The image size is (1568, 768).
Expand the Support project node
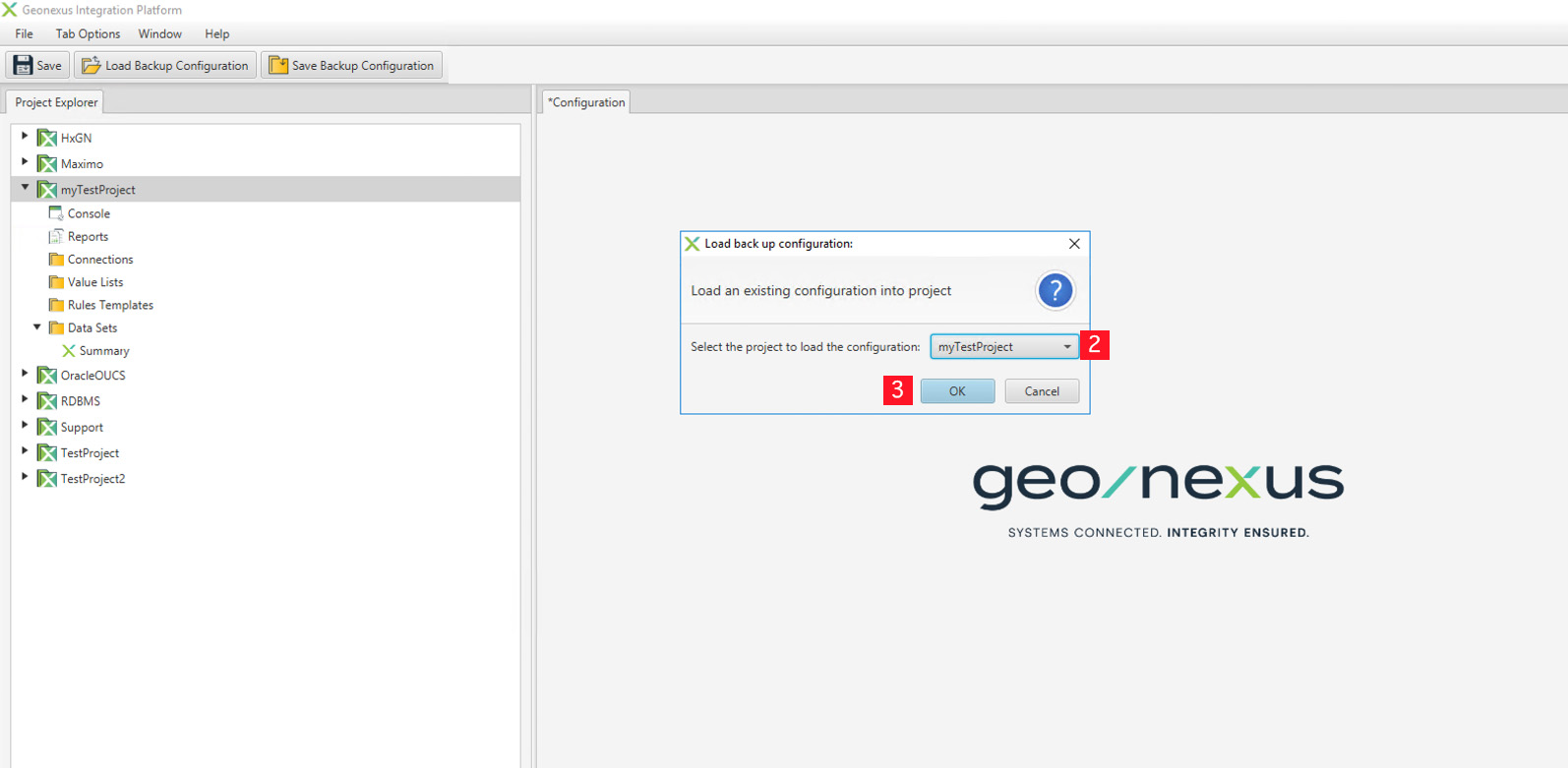coord(25,426)
